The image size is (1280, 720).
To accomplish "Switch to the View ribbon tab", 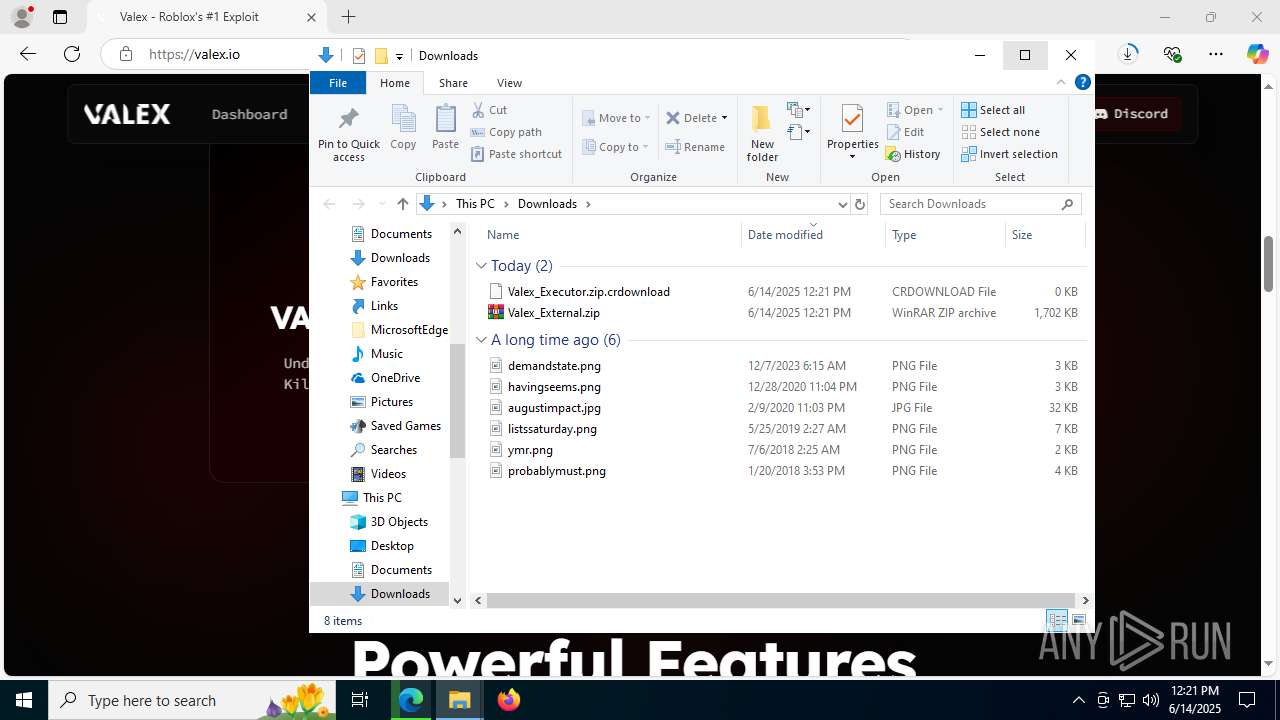I will pyautogui.click(x=509, y=83).
